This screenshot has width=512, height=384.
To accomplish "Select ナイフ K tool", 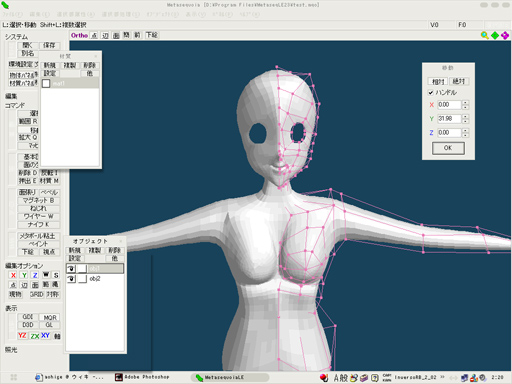I will (38, 224).
